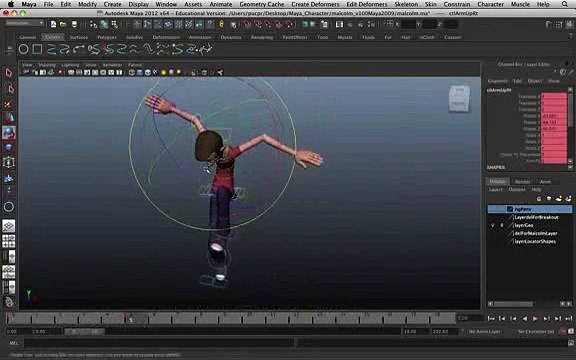The height and width of the screenshot is (360, 576).
Task: Switch to single perspective view layout
Action: pos(9,226)
